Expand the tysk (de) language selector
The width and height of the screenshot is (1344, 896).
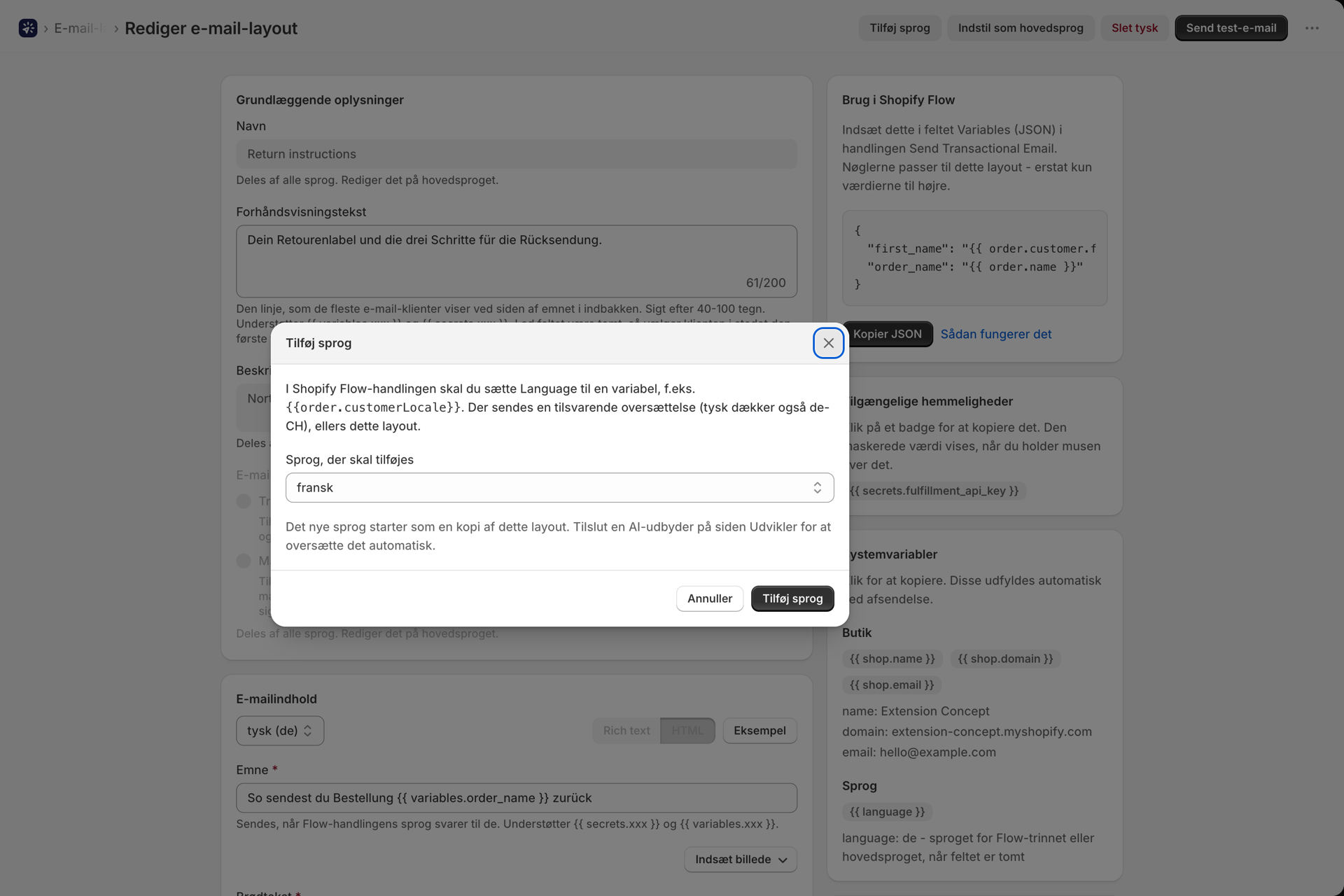tap(280, 730)
